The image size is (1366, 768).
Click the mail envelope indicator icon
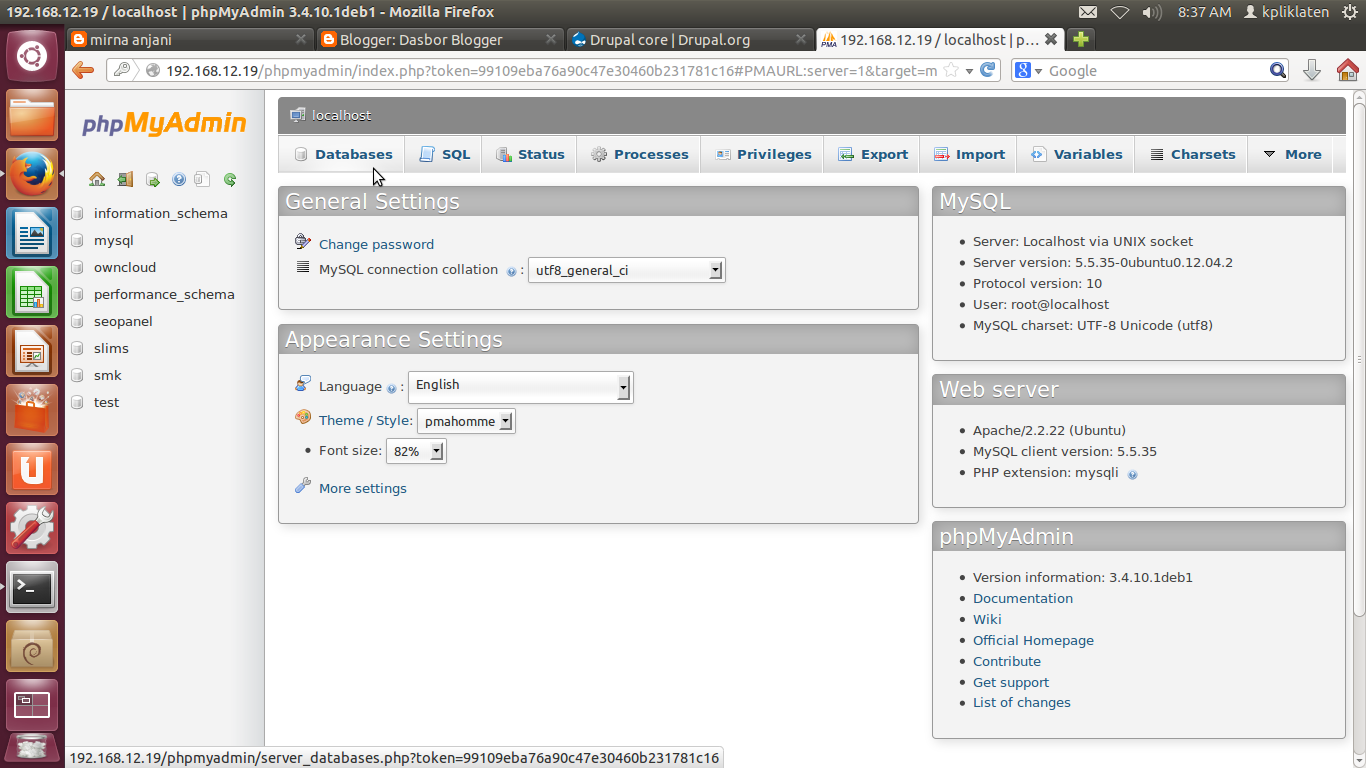click(1088, 12)
